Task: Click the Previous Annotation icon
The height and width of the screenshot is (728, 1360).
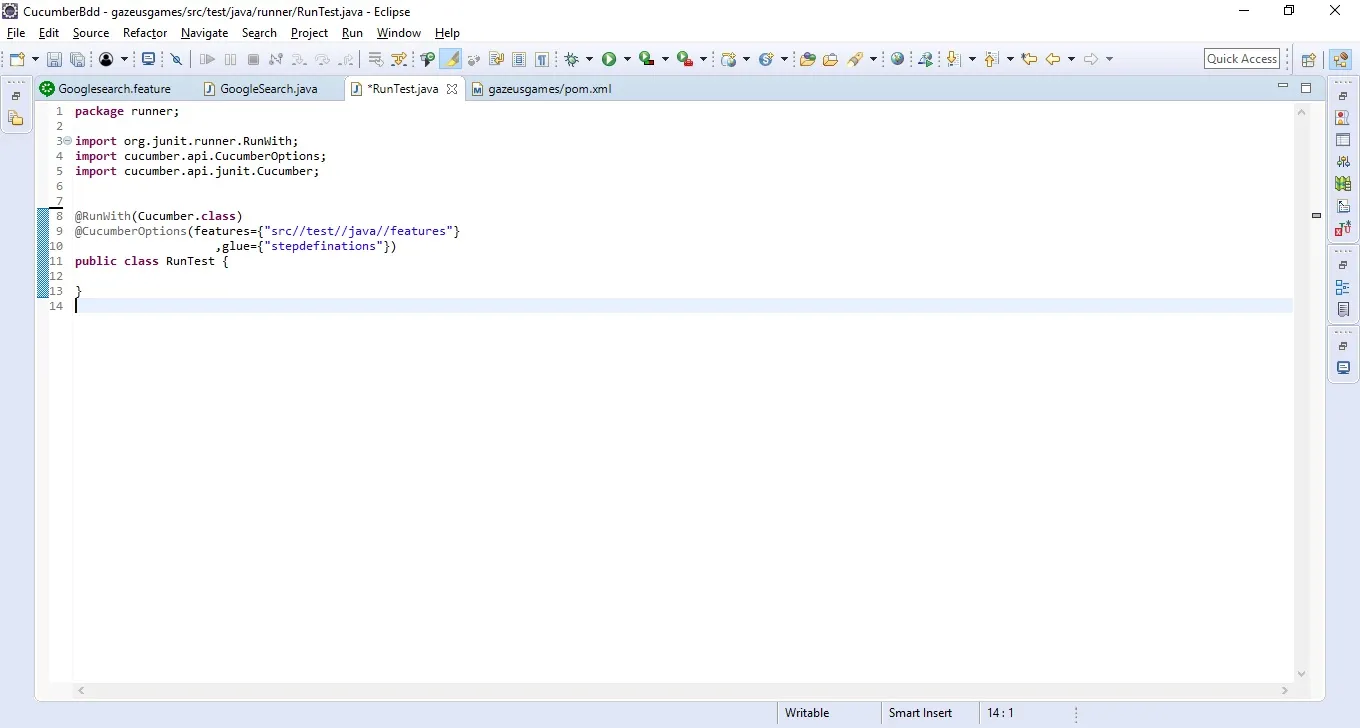Action: coord(991,59)
